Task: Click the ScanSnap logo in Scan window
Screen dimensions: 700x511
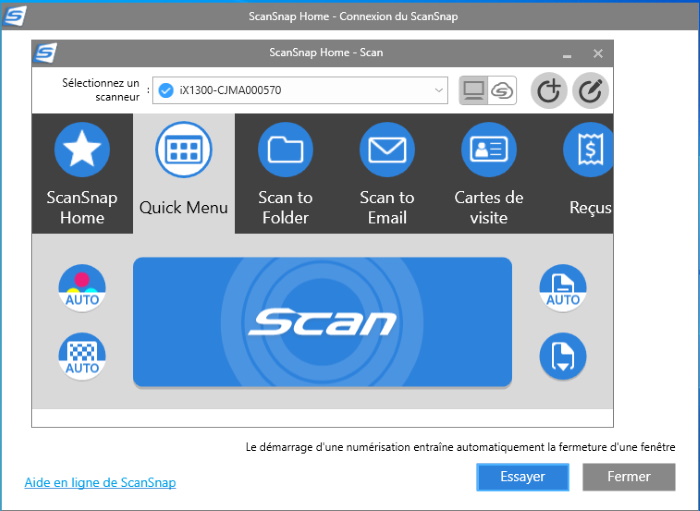Action: point(46,53)
